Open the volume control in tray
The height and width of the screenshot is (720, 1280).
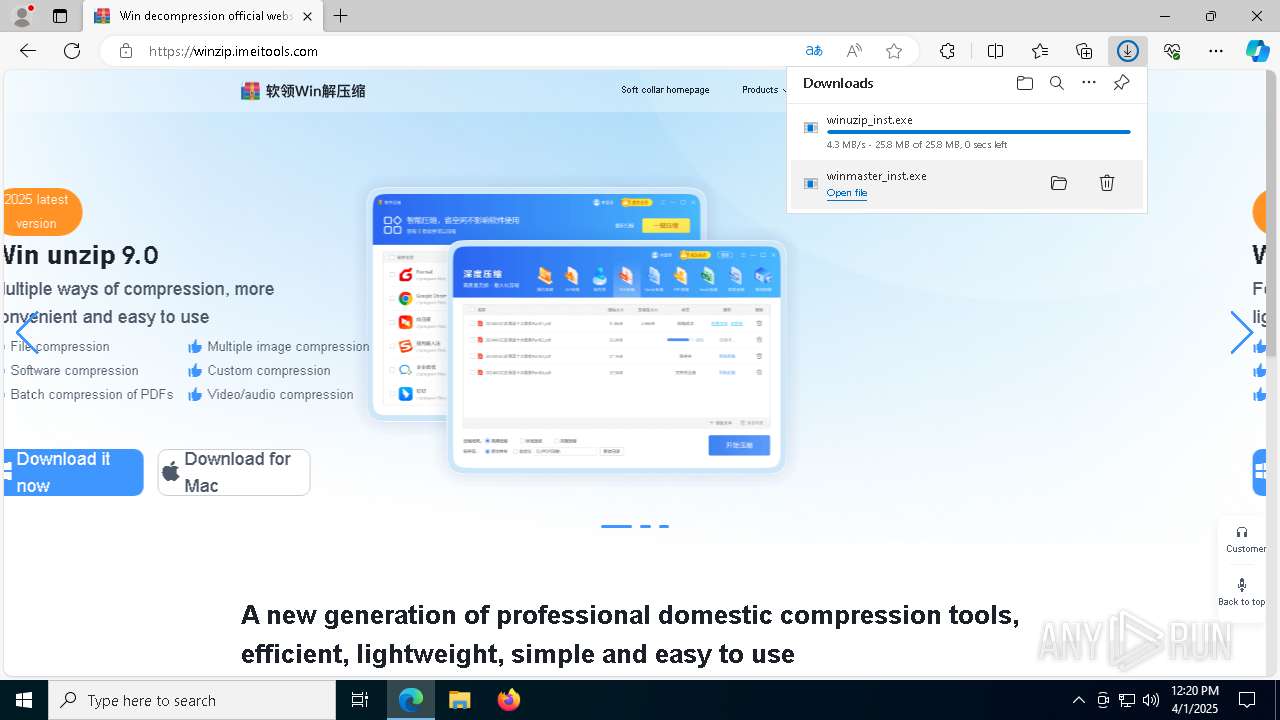(1151, 700)
